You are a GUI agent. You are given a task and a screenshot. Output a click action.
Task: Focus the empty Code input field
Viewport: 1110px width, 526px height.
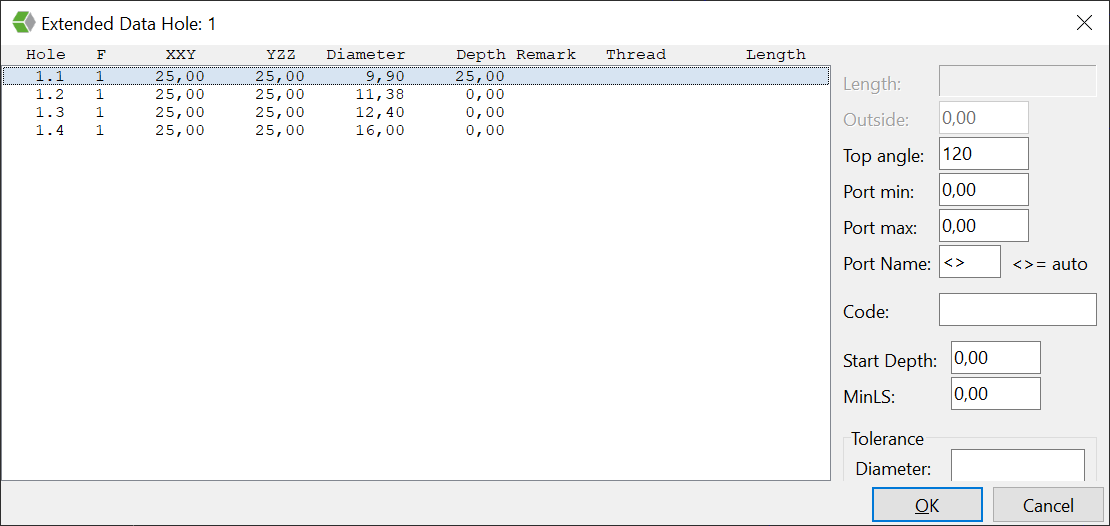1017,309
